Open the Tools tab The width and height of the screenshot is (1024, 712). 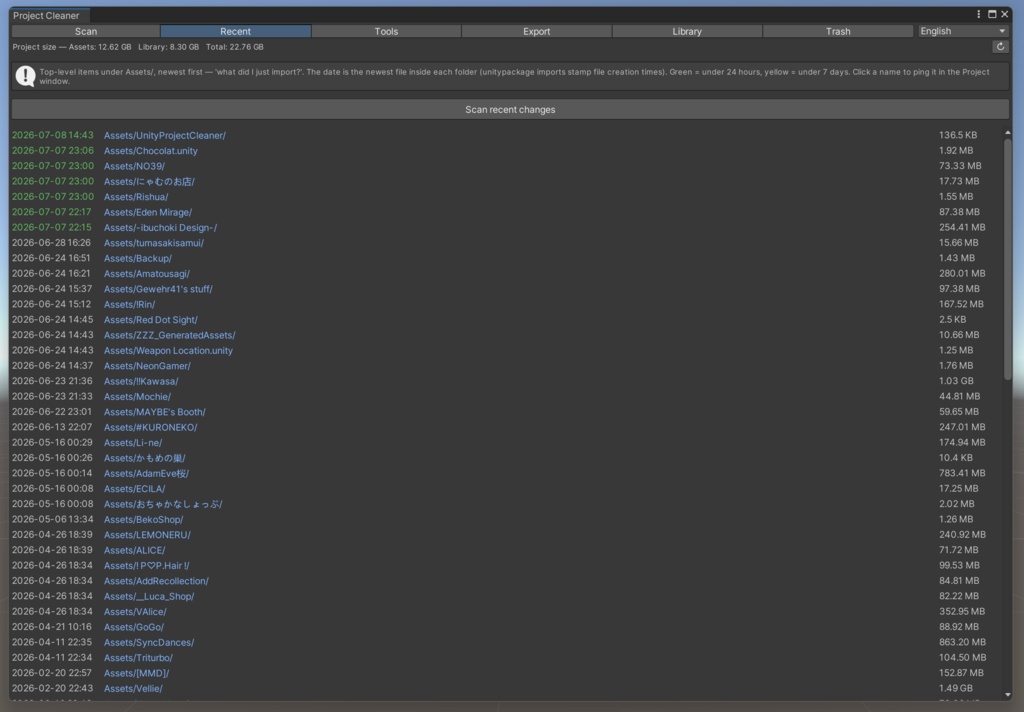point(386,31)
